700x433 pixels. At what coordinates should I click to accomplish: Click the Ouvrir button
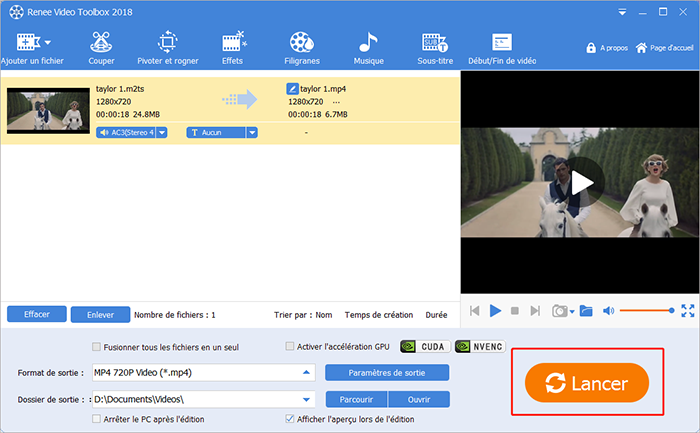click(419, 400)
